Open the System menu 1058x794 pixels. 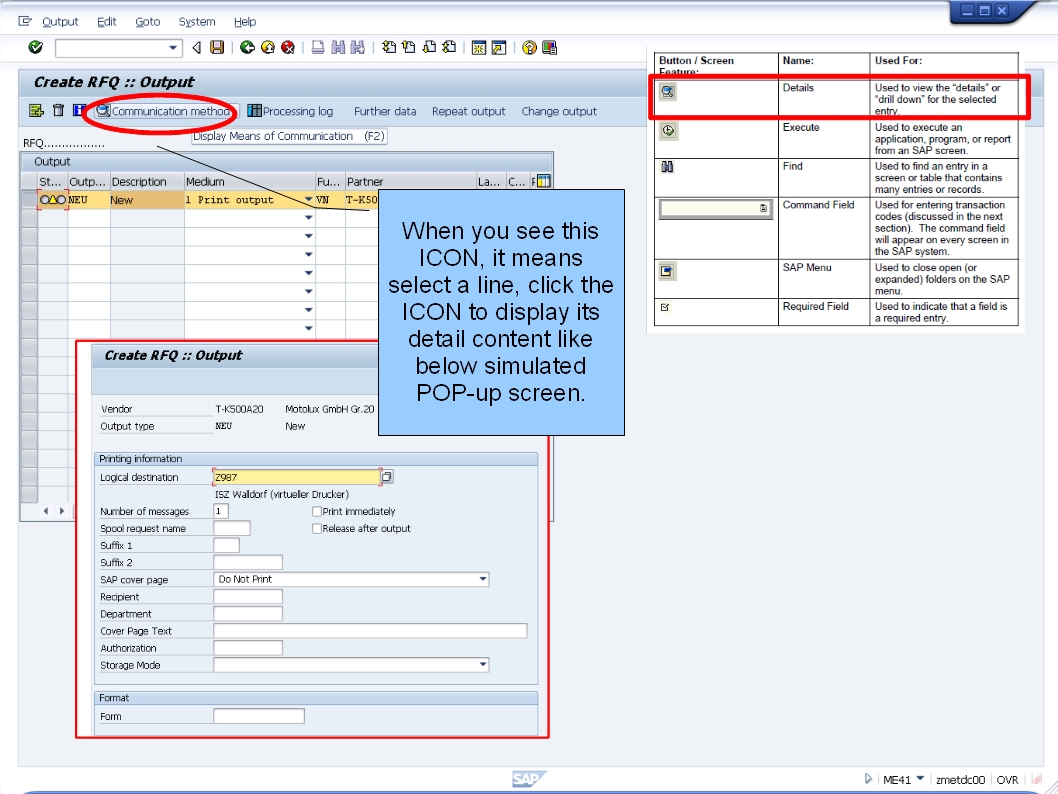tap(196, 21)
